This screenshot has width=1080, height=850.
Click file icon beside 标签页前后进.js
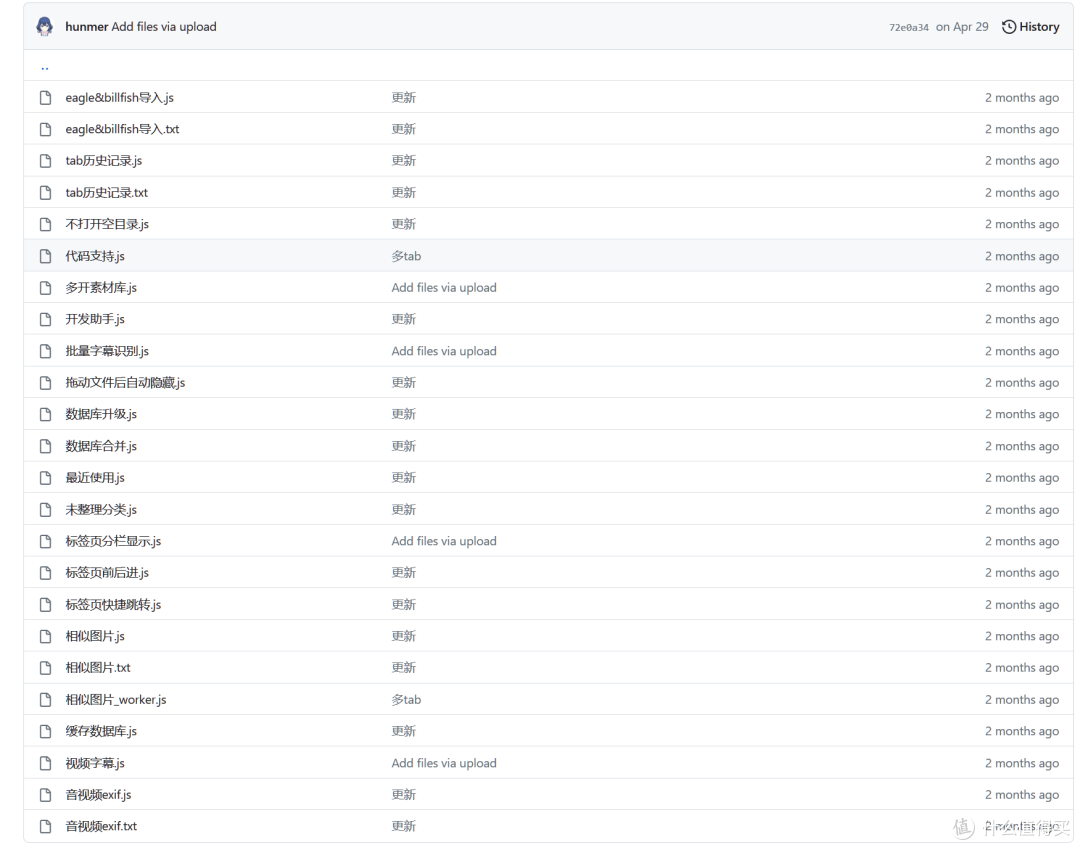pyautogui.click(x=45, y=573)
